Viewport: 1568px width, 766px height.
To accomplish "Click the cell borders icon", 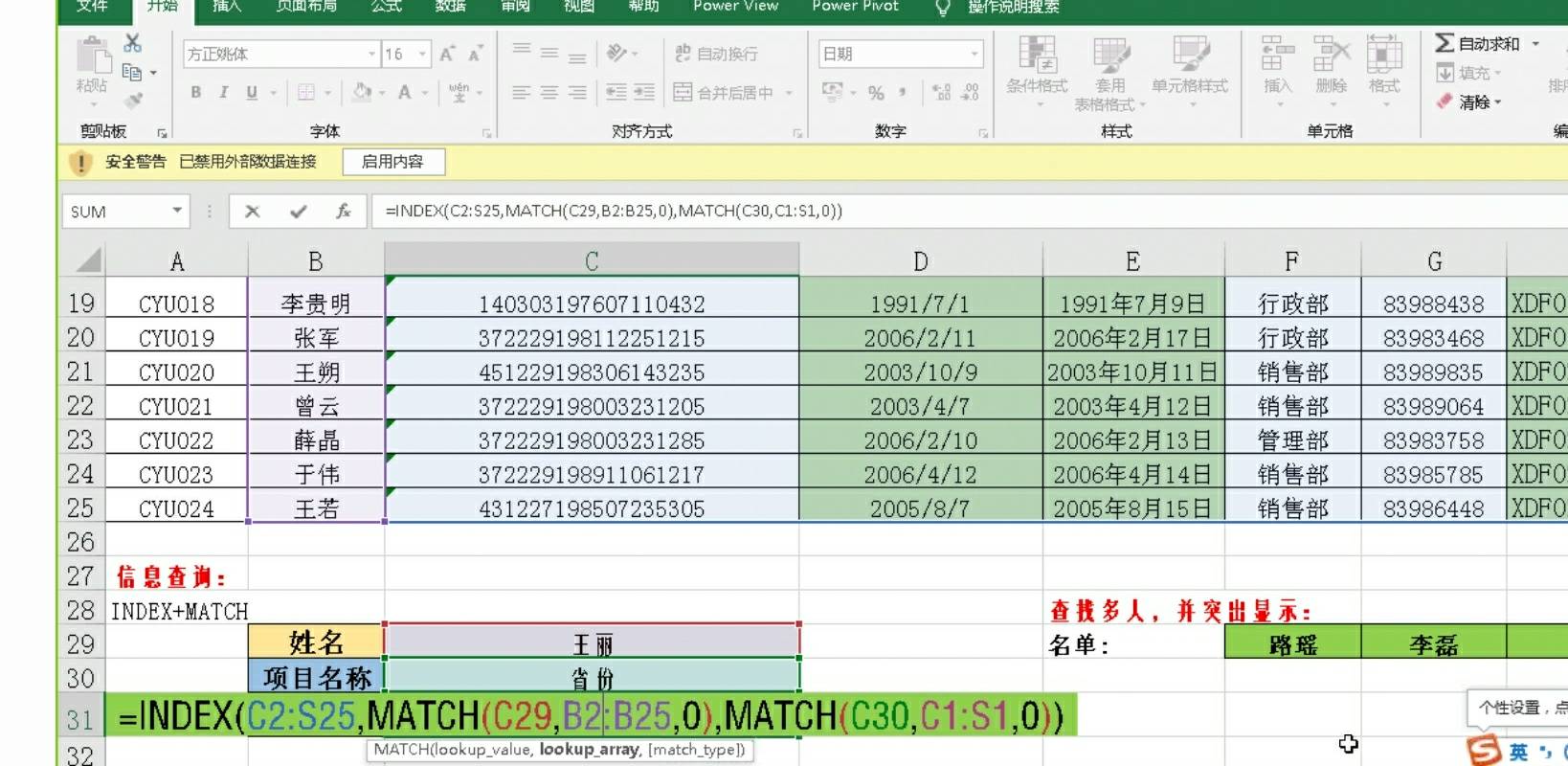I will (x=306, y=93).
